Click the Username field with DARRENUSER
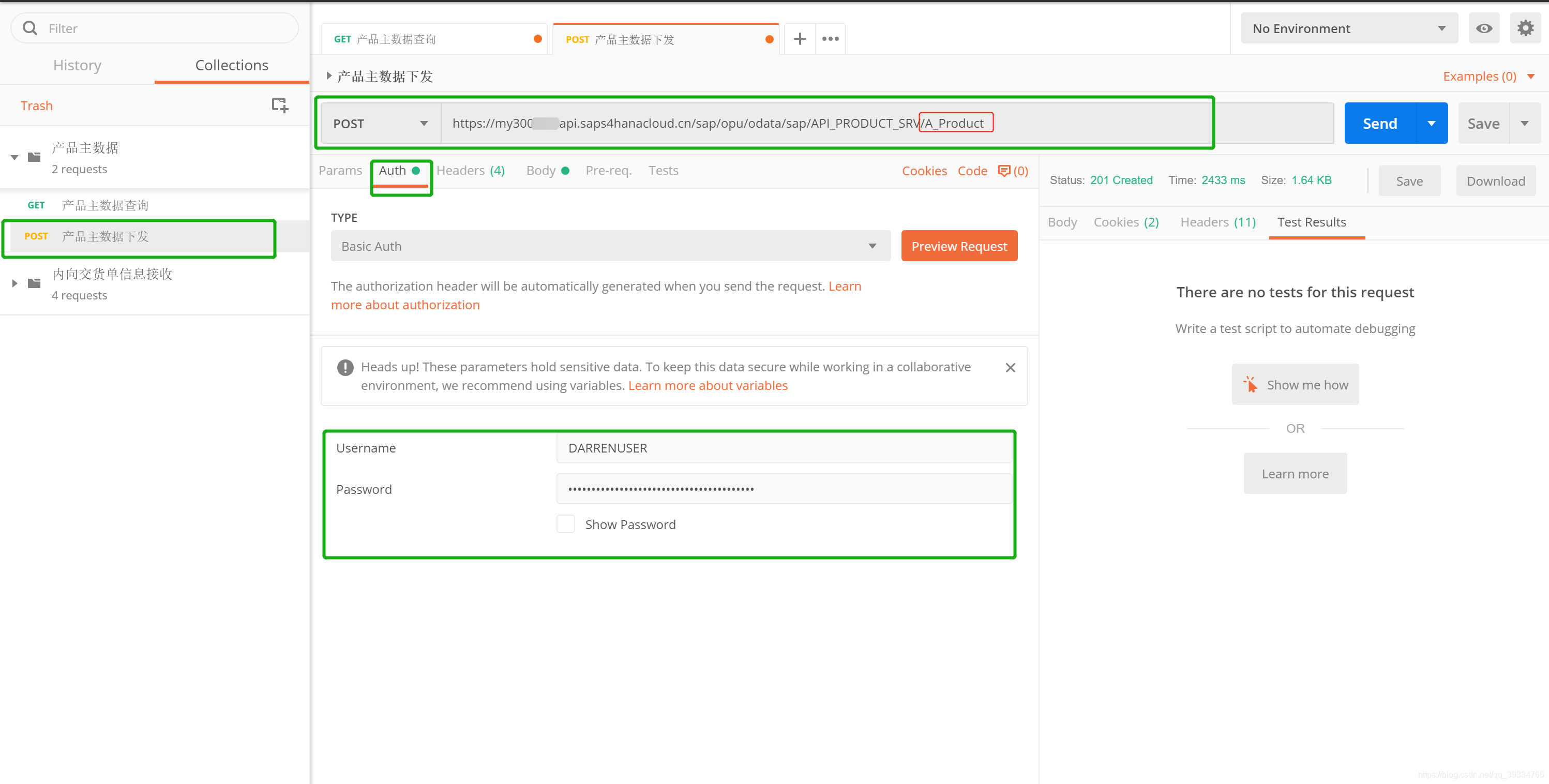Viewport: 1549px width, 784px height. coord(784,448)
